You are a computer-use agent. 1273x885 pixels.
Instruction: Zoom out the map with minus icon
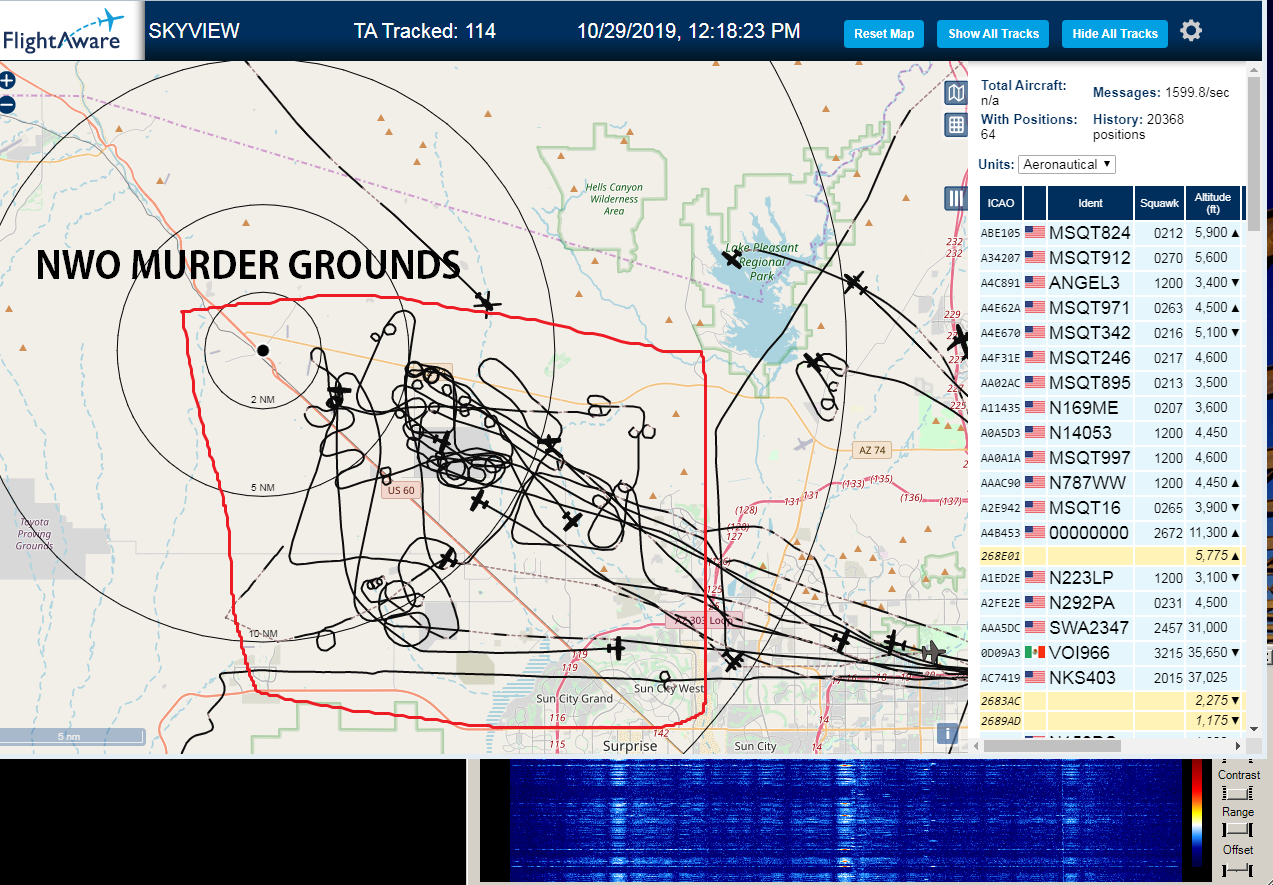click(x=7, y=104)
